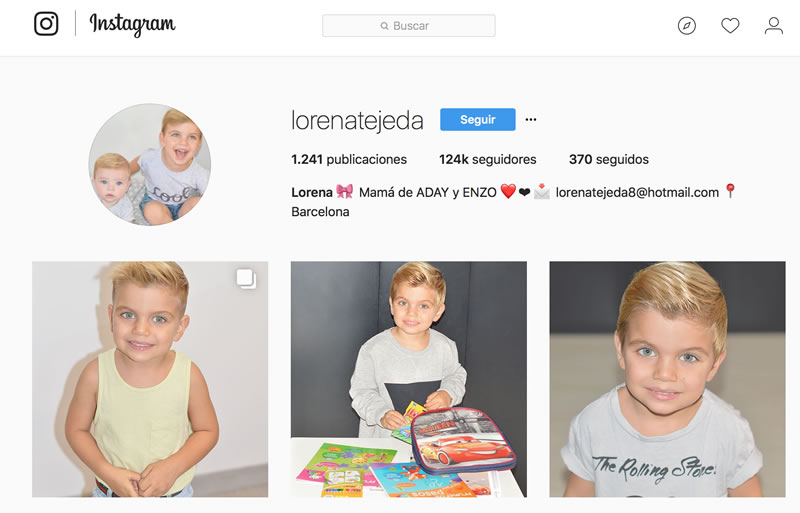Click the search magnifier icon
800x513 pixels.
click(x=384, y=26)
